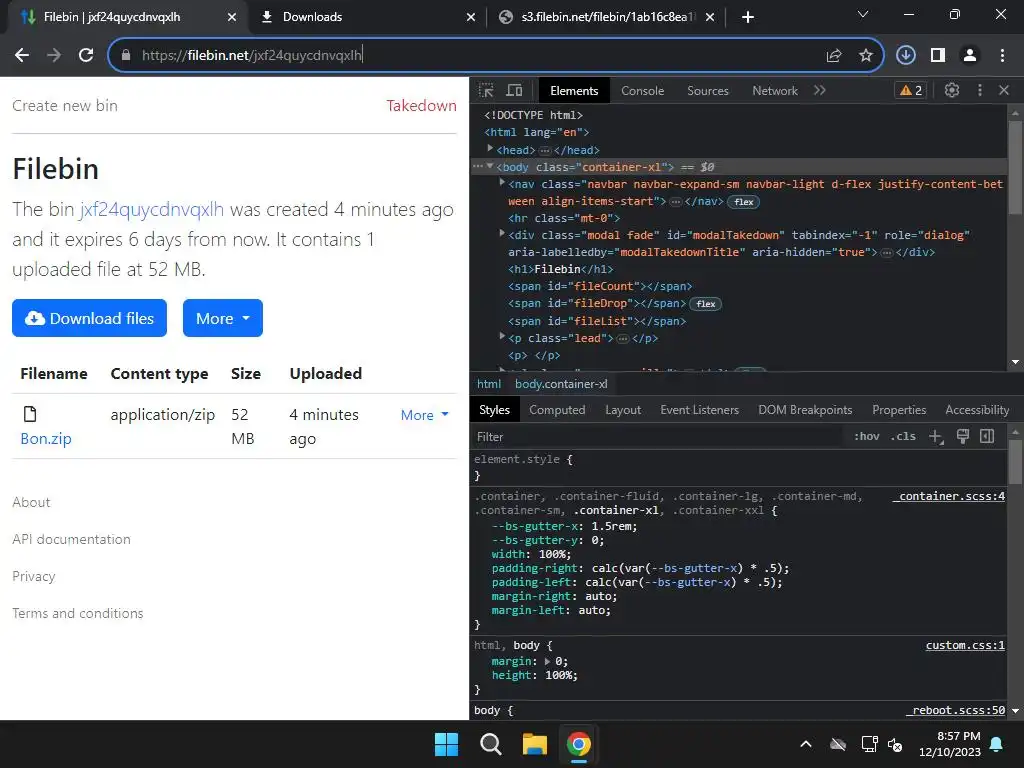Image resolution: width=1024 pixels, height=768 pixels.
Task: Toggle the flex badge on nav element
Action: coord(743,202)
